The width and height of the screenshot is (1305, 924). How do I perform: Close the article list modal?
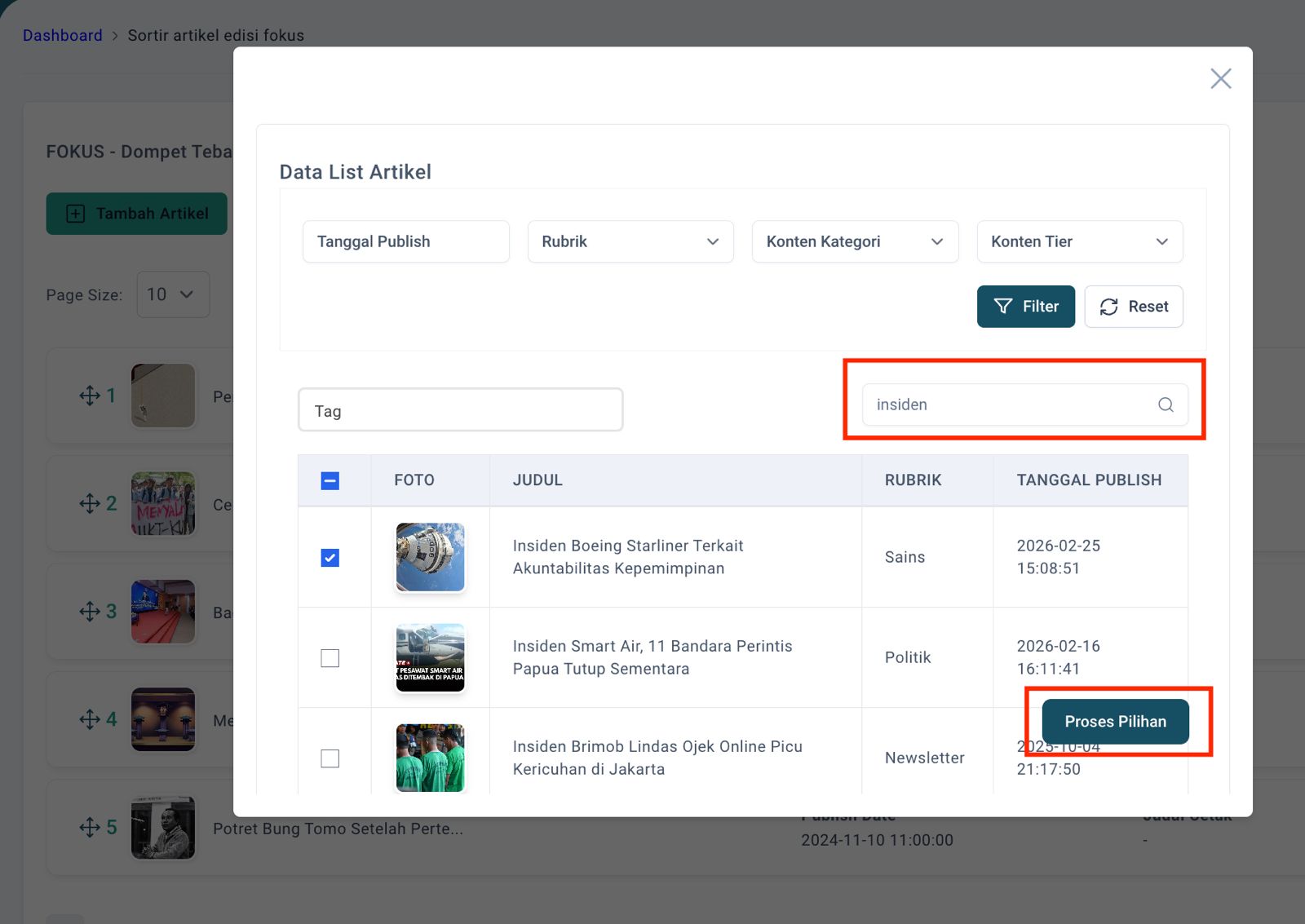click(x=1220, y=78)
